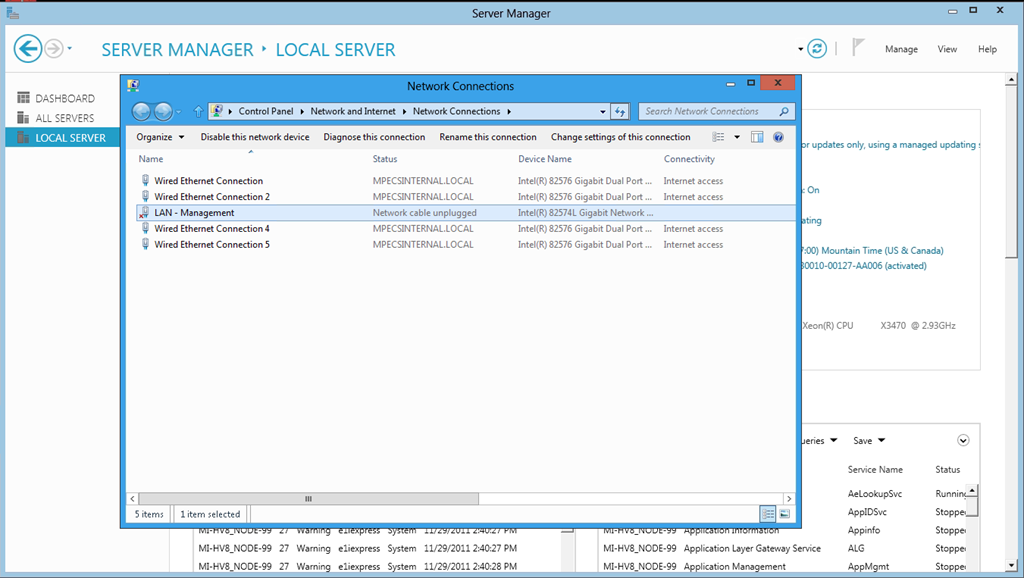Click LAN - Management unplugged adapter icon

(144, 213)
